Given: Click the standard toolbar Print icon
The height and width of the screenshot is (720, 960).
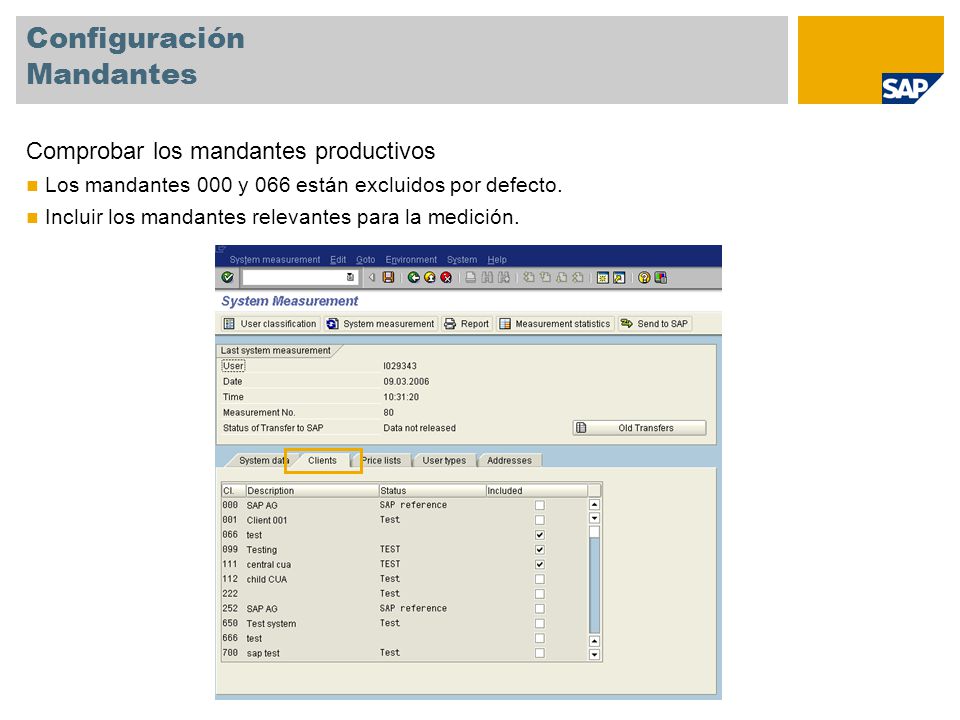Looking at the screenshot, I should pyautogui.click(x=470, y=277).
